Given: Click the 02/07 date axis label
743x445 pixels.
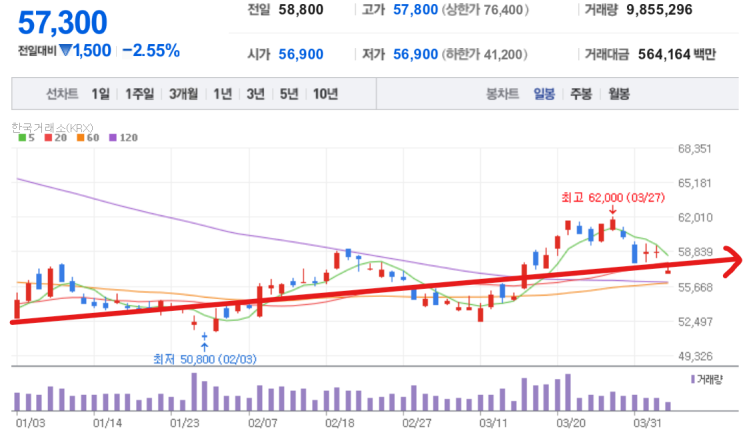Looking at the screenshot, I should point(262,423).
